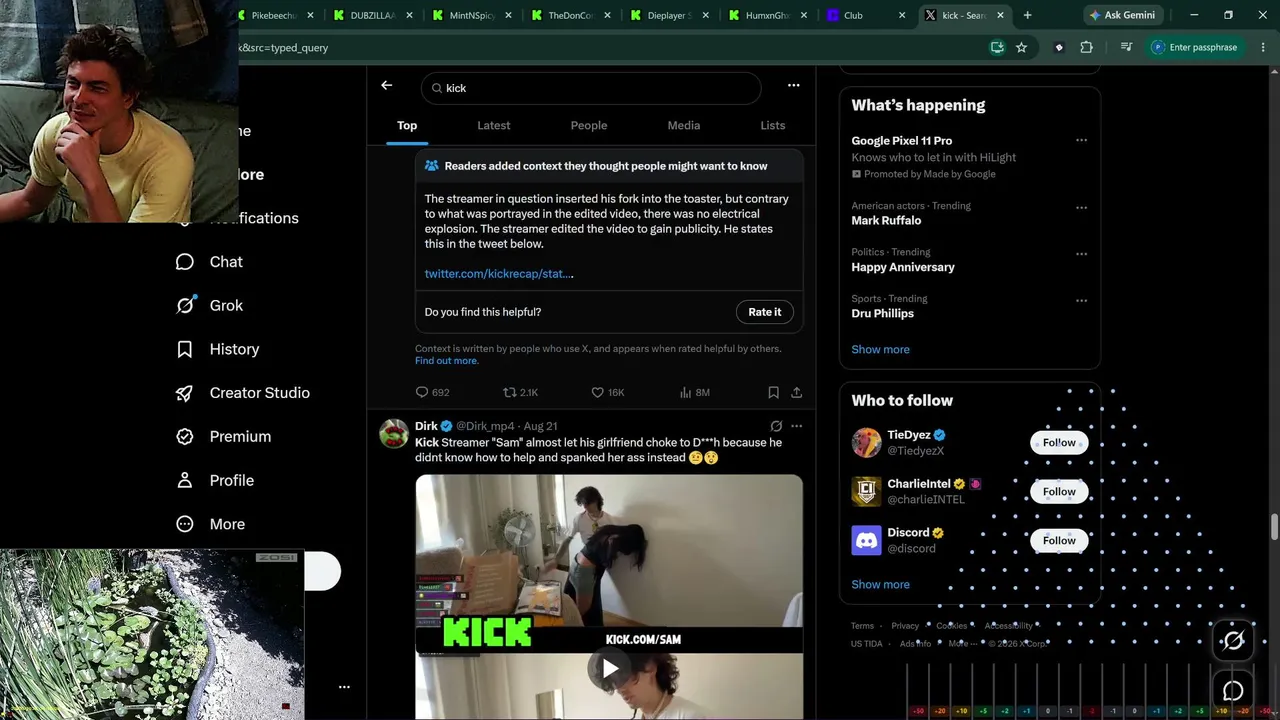
Task: Open options for Dru Phillips trend
Action: tap(1081, 301)
